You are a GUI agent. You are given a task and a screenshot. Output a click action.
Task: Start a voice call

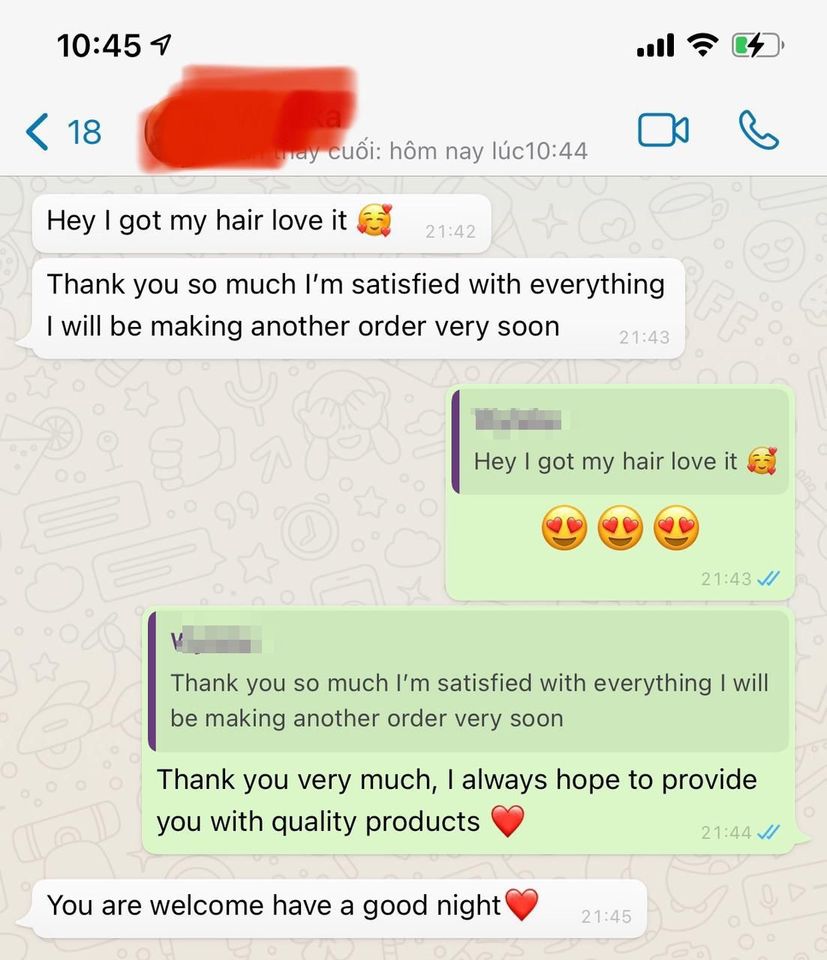coord(758,130)
